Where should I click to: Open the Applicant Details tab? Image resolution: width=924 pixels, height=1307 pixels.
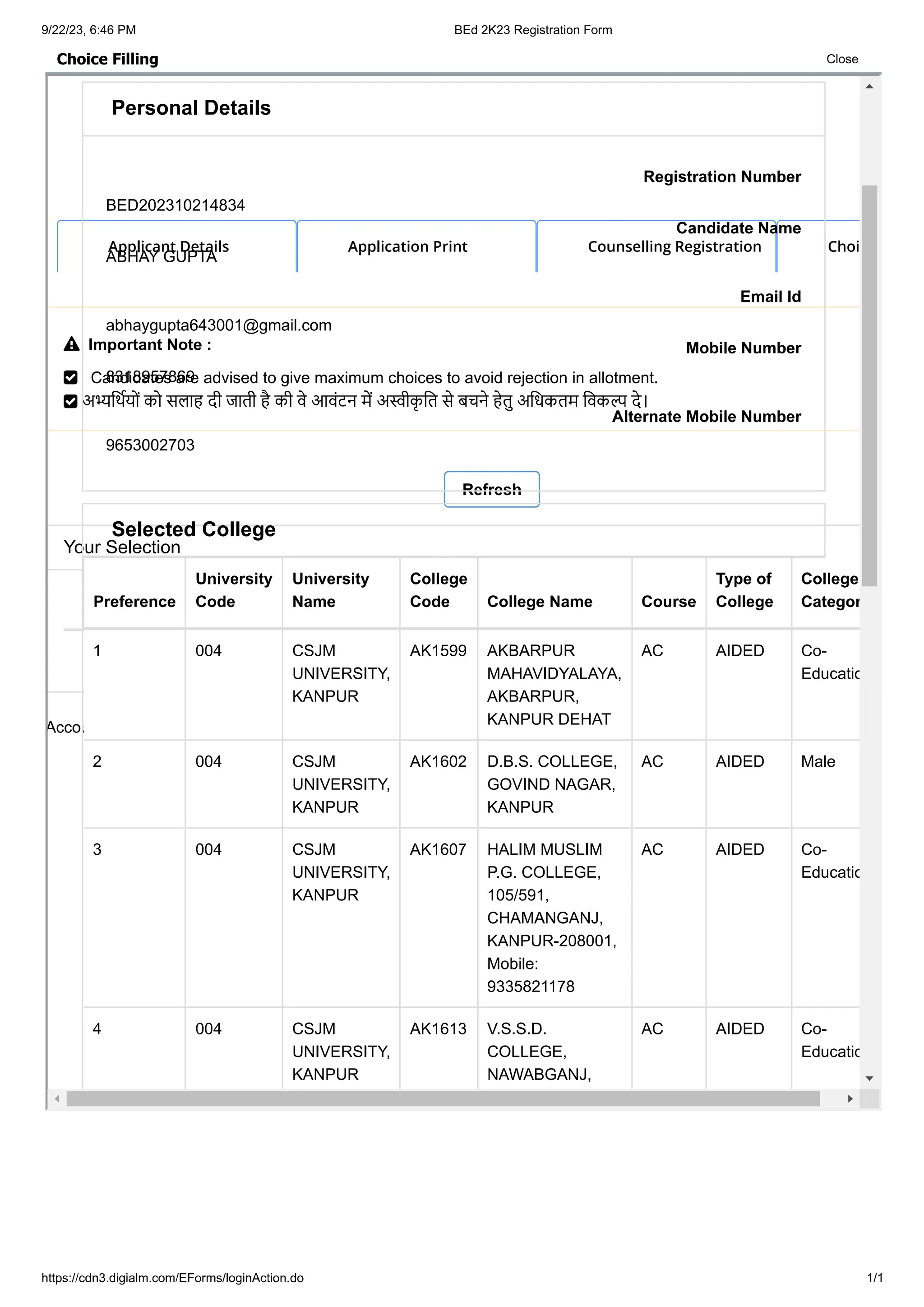pyautogui.click(x=177, y=246)
